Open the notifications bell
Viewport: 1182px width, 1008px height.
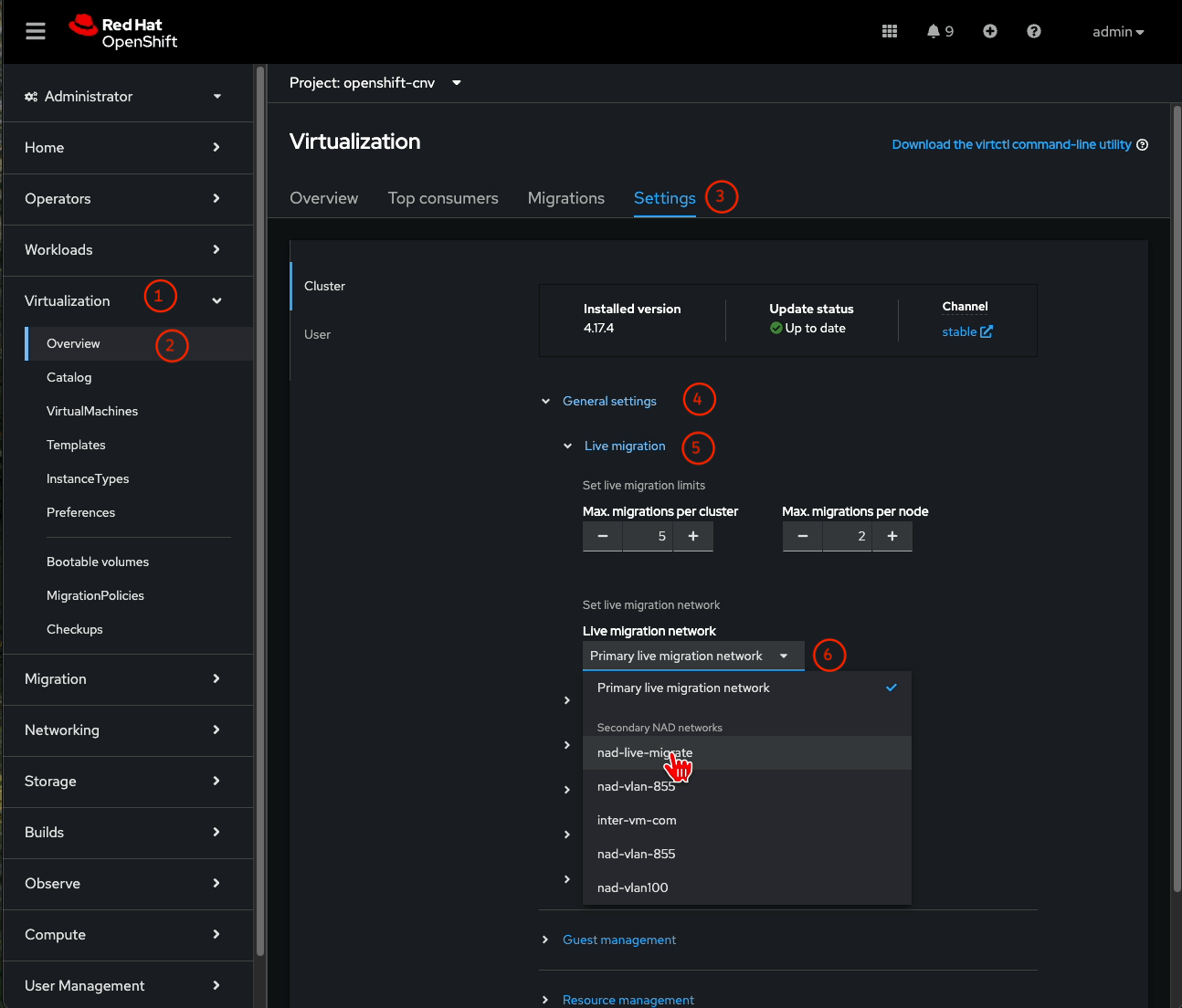point(934,32)
